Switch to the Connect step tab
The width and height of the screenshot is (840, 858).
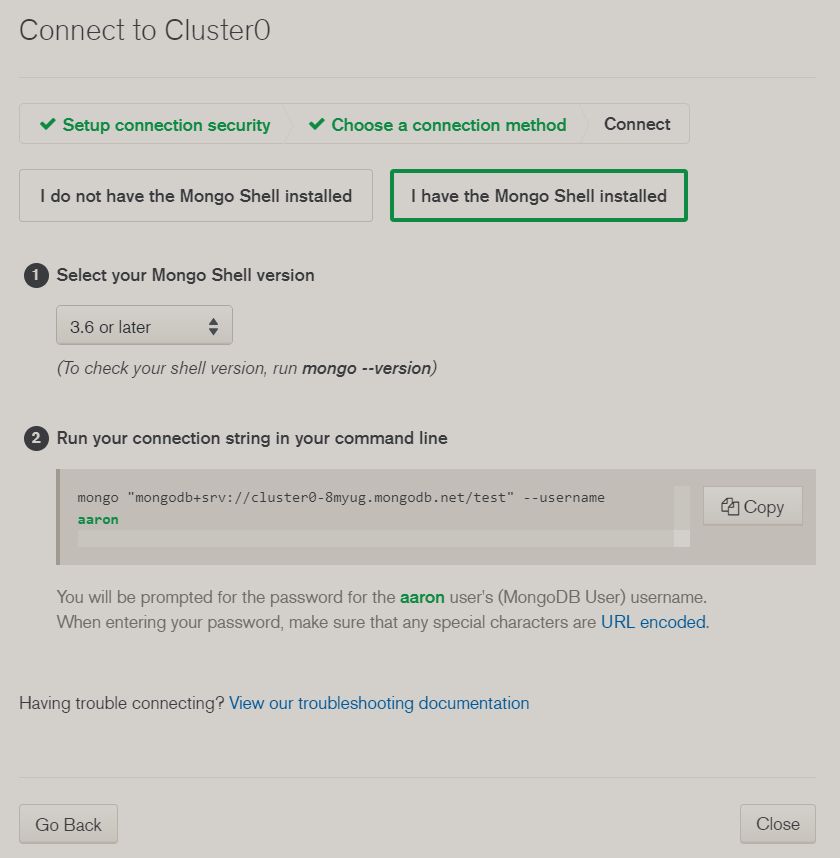coord(637,125)
